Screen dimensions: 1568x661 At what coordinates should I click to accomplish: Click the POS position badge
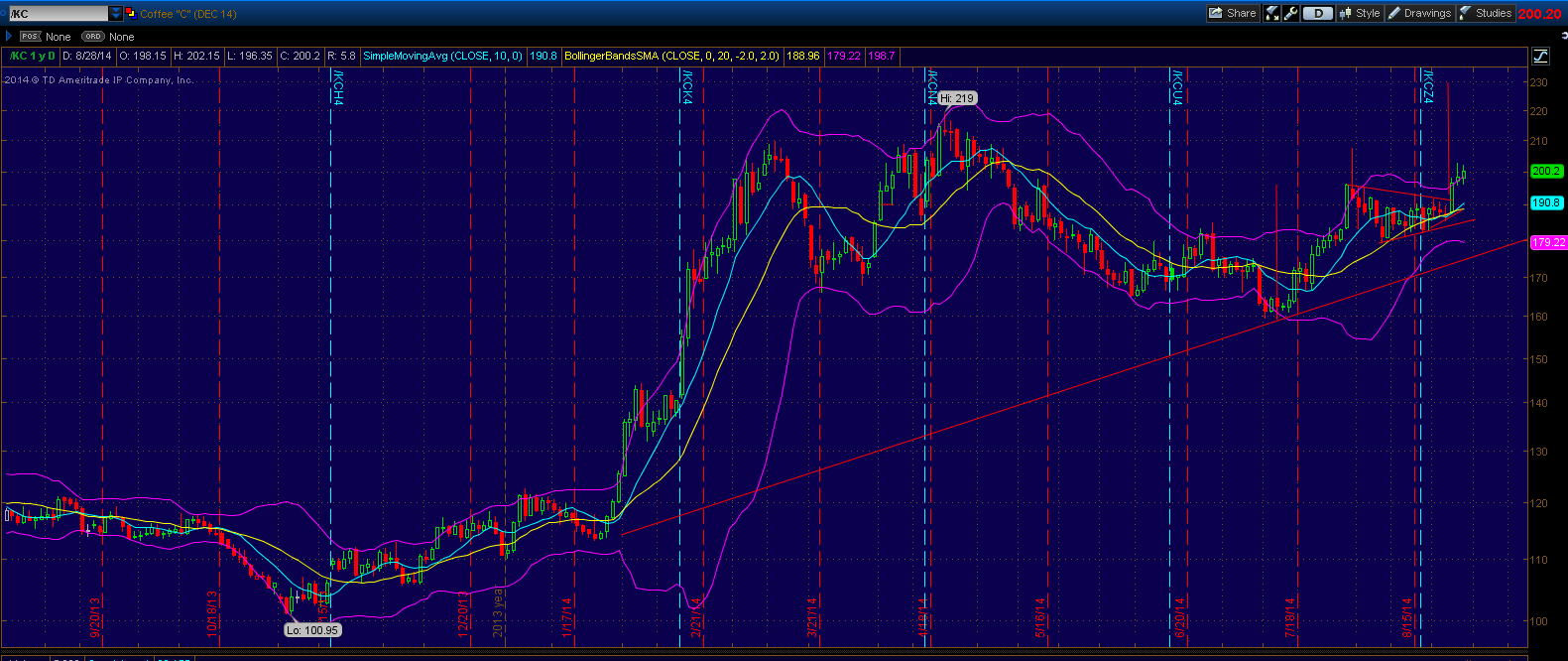click(x=31, y=37)
